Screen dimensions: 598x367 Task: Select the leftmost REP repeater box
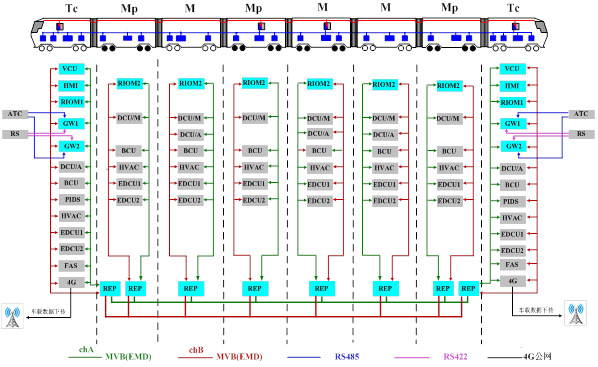(x=110, y=289)
